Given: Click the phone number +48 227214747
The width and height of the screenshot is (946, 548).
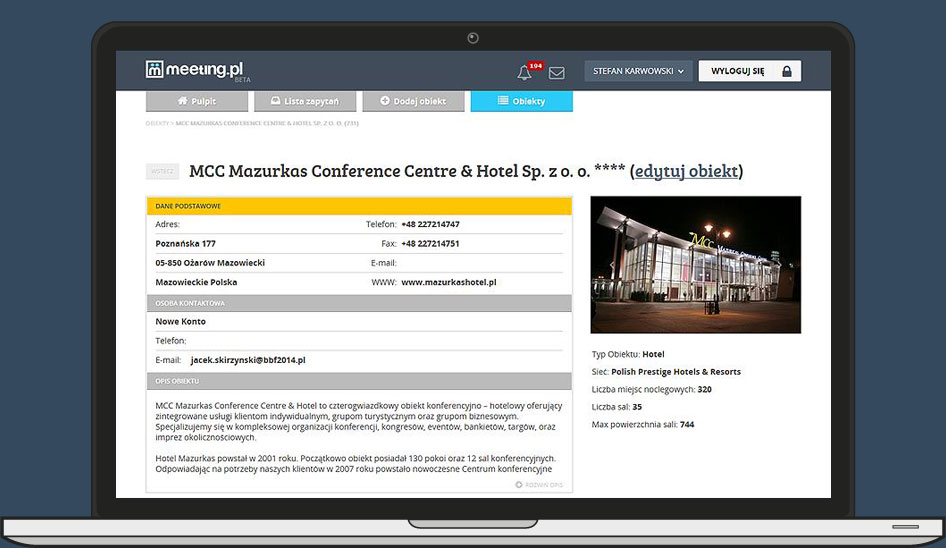Looking at the screenshot, I should click(430, 225).
